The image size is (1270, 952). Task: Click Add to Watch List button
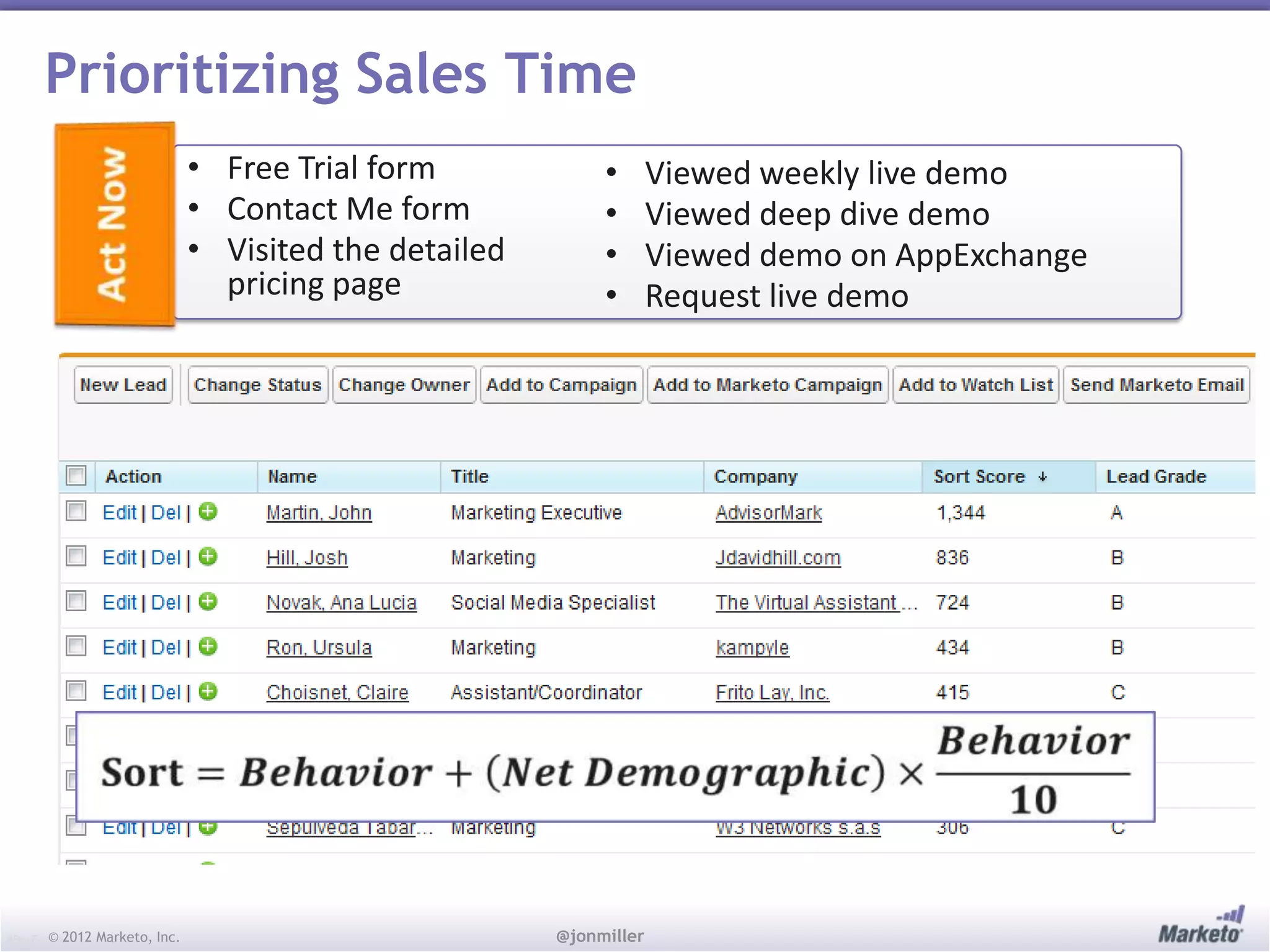[976, 385]
